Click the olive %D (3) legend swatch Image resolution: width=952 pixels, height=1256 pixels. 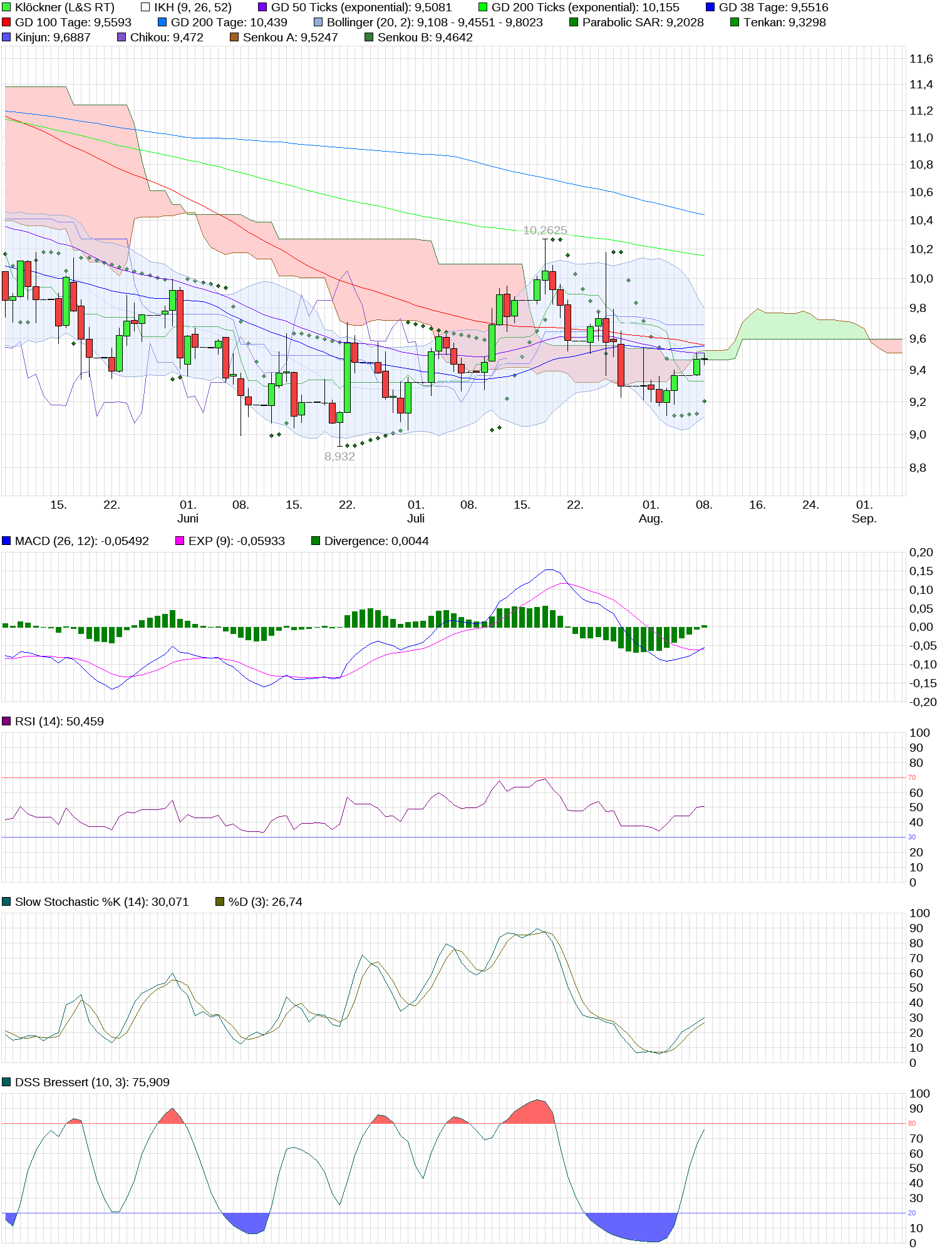(220, 902)
